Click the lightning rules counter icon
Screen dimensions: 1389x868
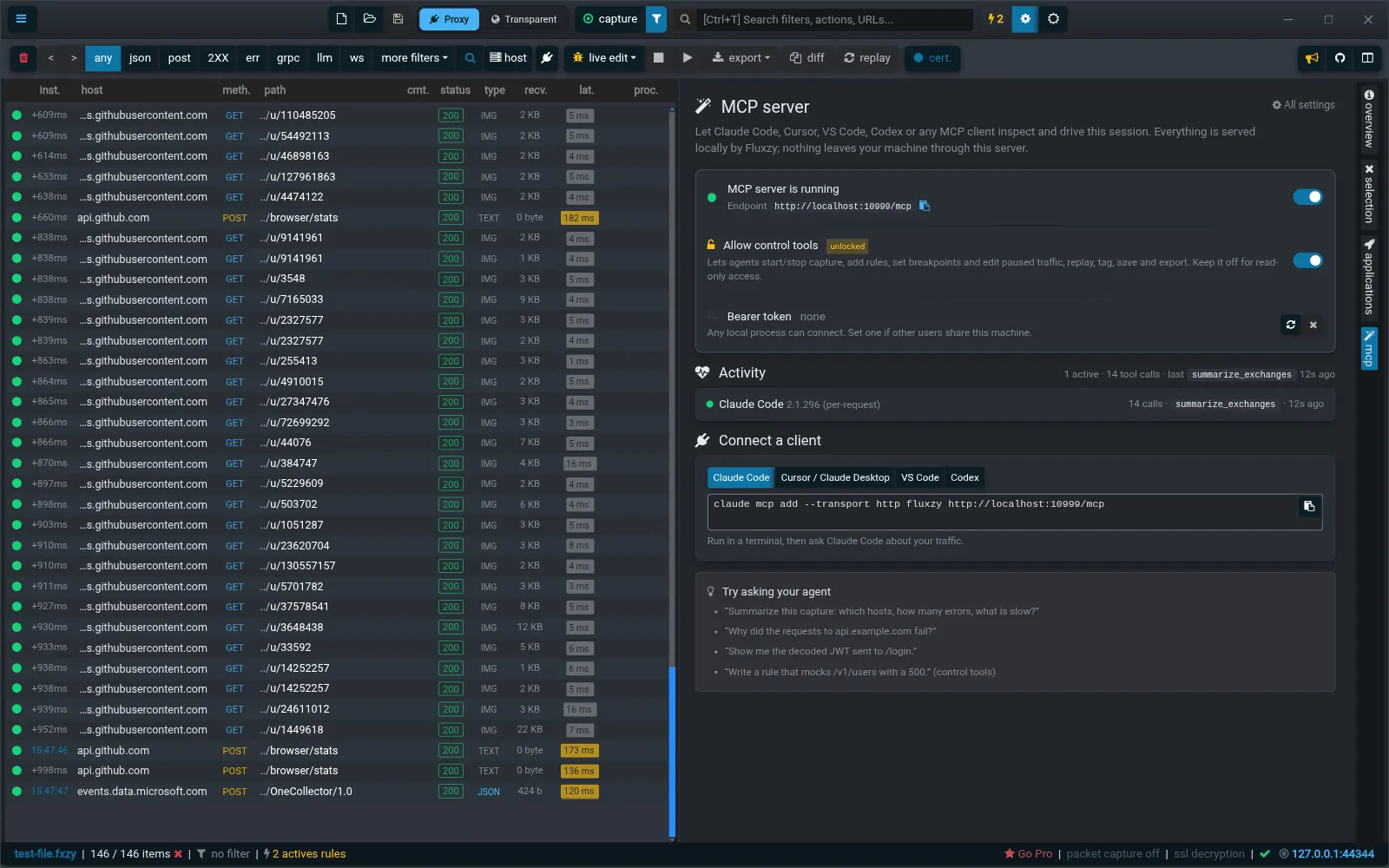[x=996, y=19]
